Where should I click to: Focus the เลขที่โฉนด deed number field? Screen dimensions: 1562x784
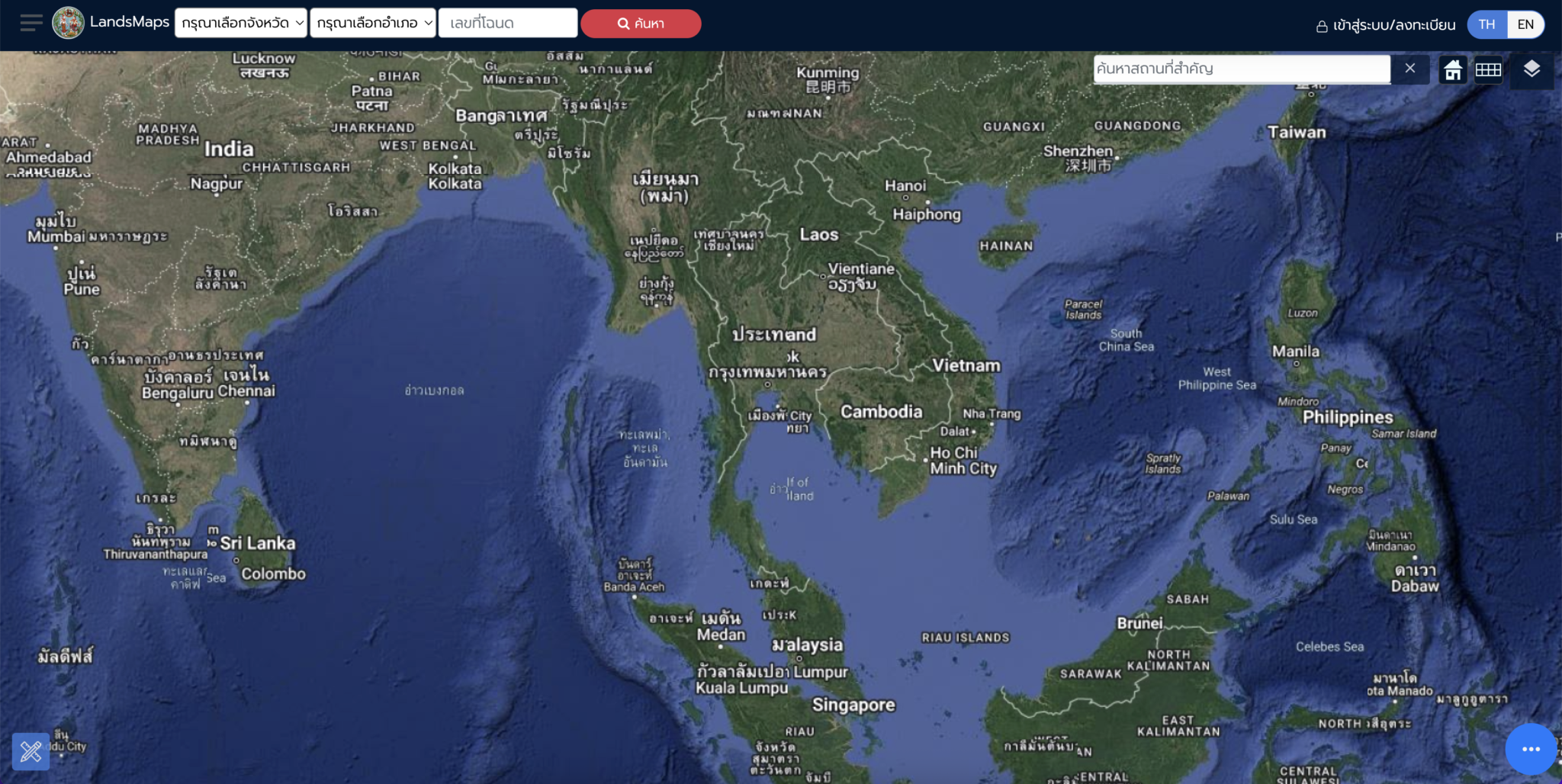coord(507,23)
